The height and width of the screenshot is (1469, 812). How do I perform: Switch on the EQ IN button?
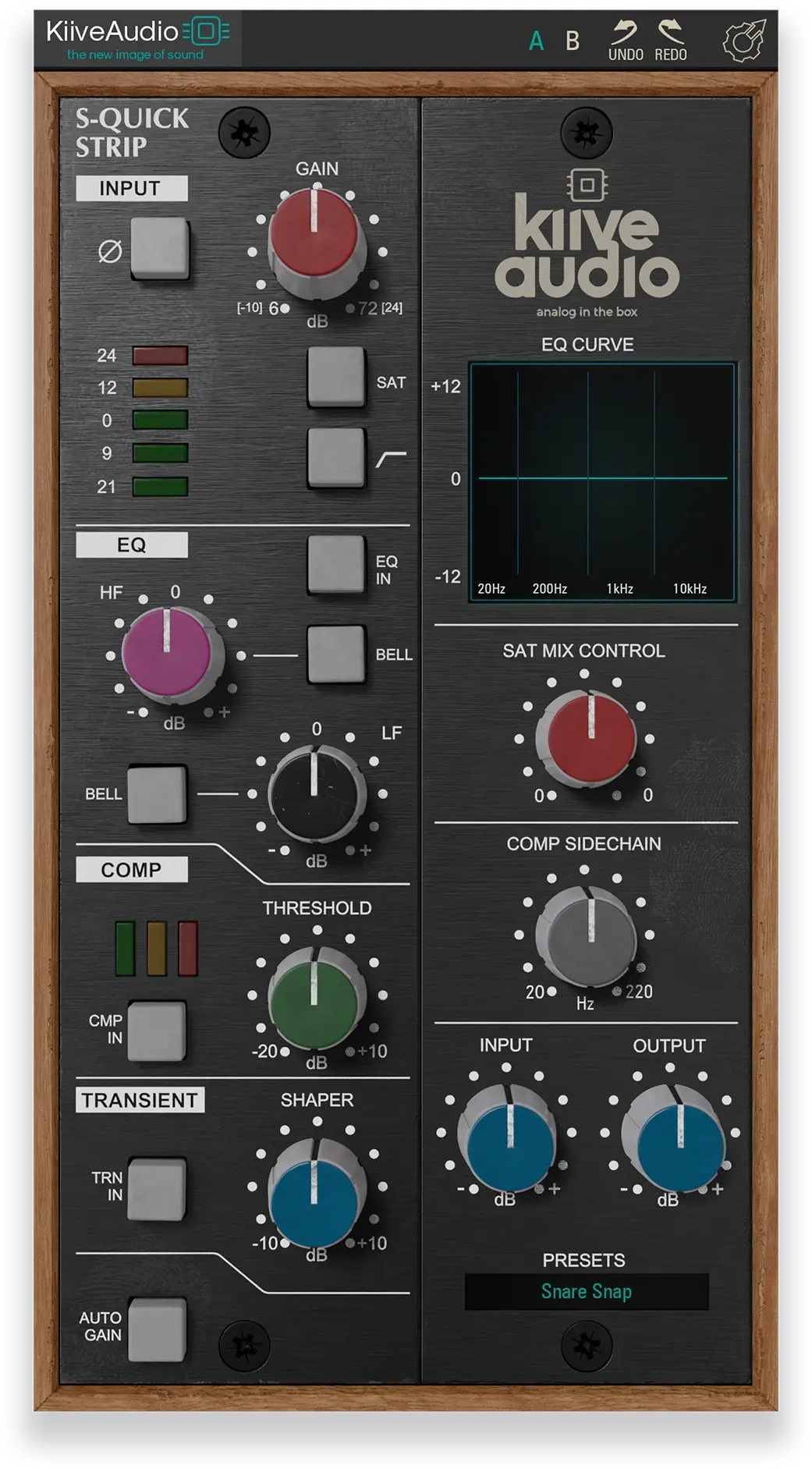coord(336,565)
